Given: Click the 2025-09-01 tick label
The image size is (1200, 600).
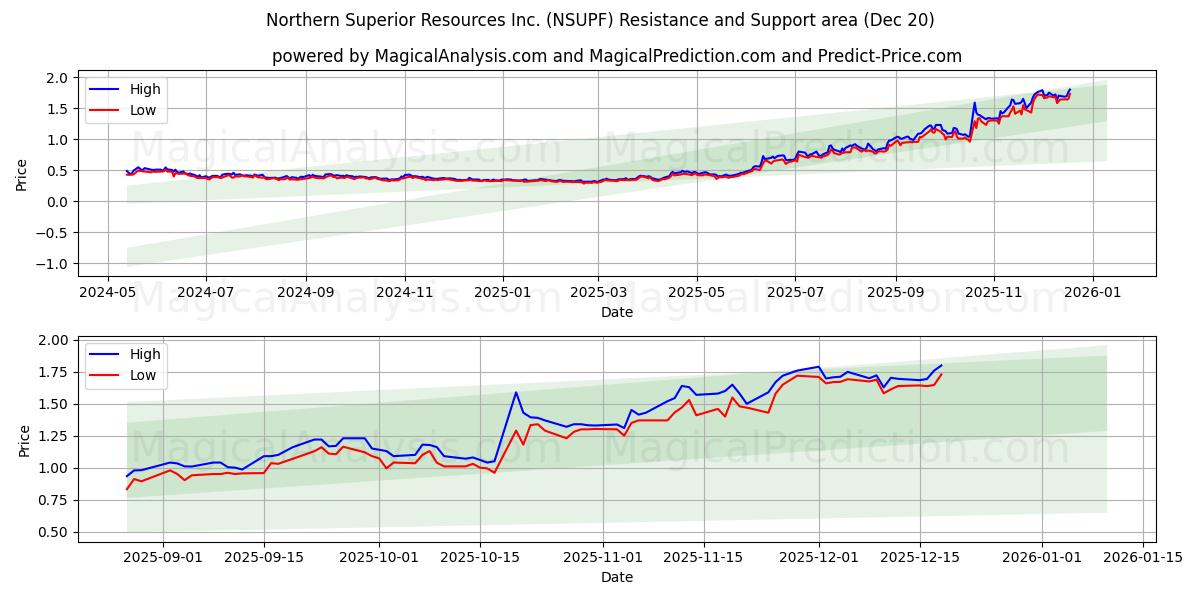Looking at the screenshot, I should pyautogui.click(x=163, y=559).
